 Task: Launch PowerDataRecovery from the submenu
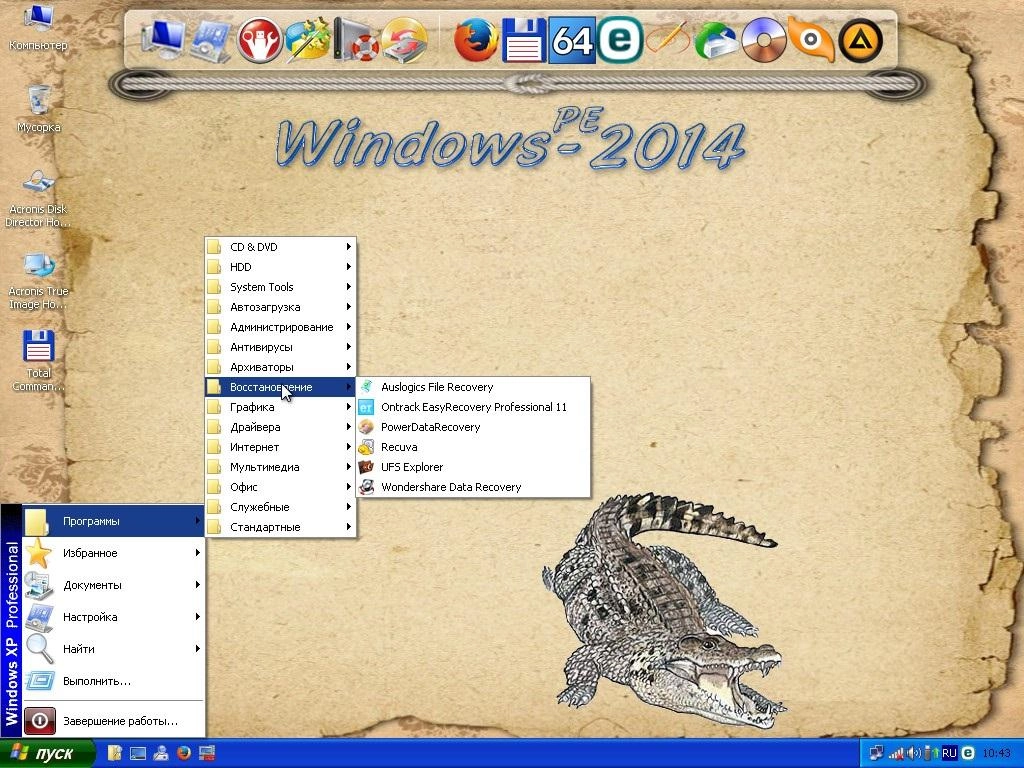point(473,427)
